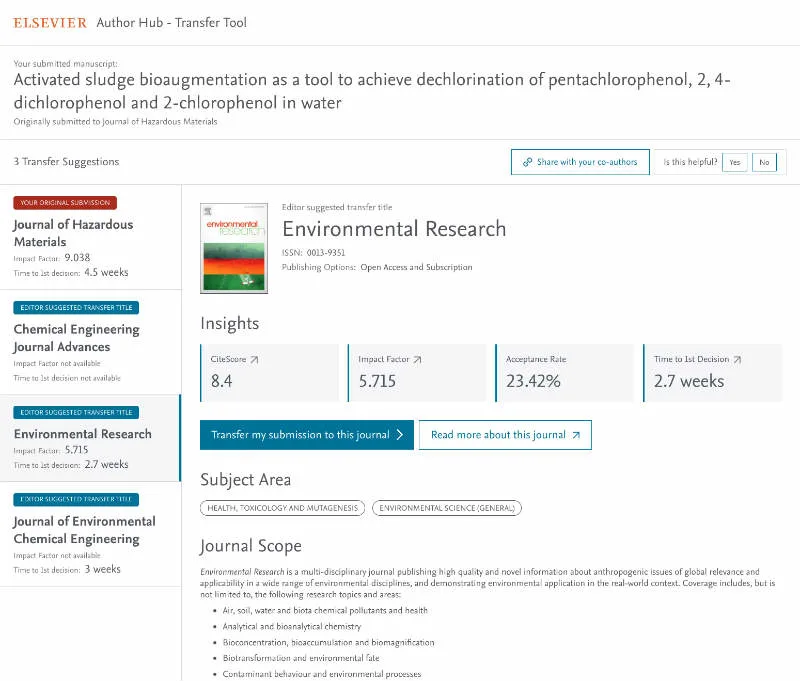
Task: Click the CiteScore value 8.4
Action: tap(221, 381)
